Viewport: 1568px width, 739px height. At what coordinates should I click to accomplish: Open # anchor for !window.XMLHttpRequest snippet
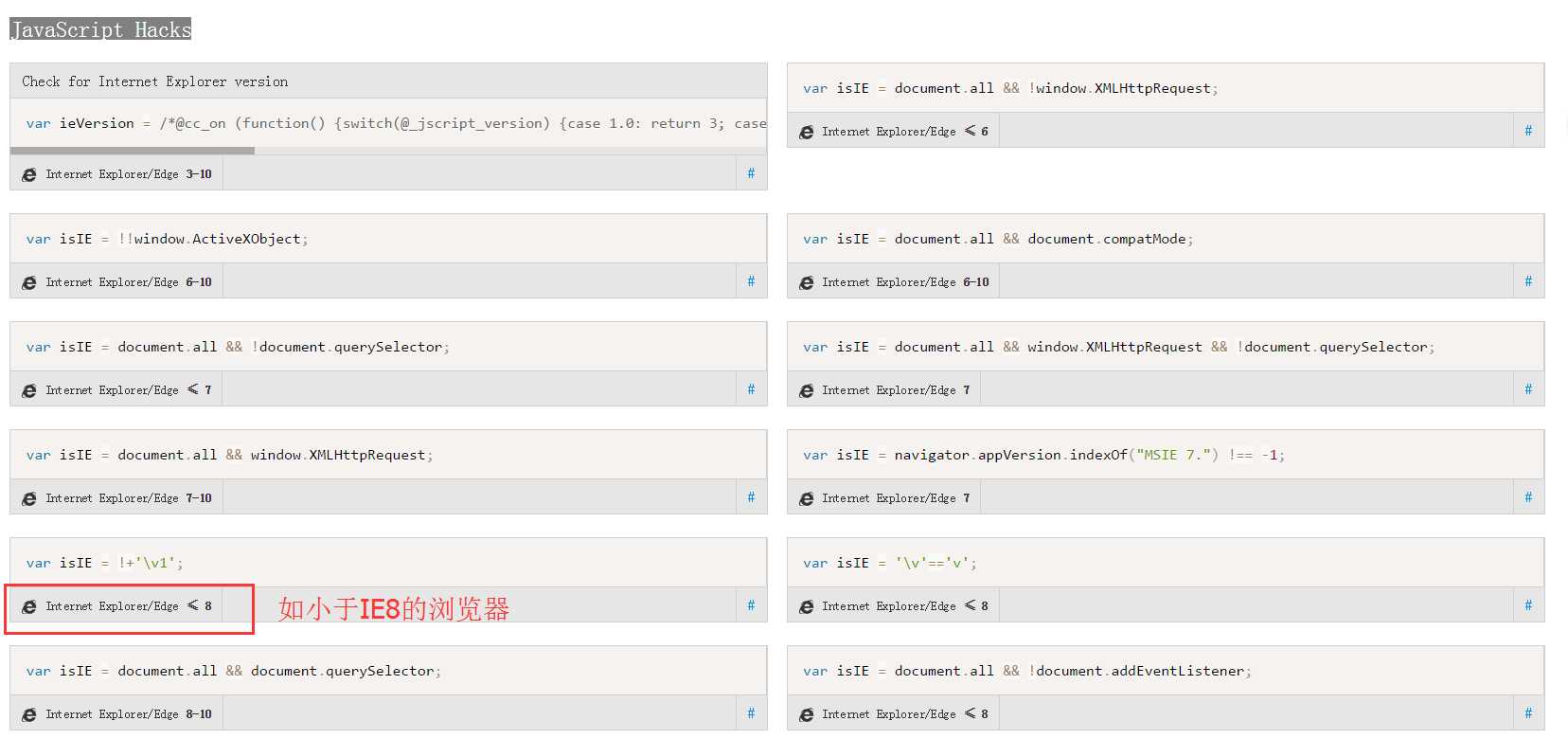pos(1528,131)
